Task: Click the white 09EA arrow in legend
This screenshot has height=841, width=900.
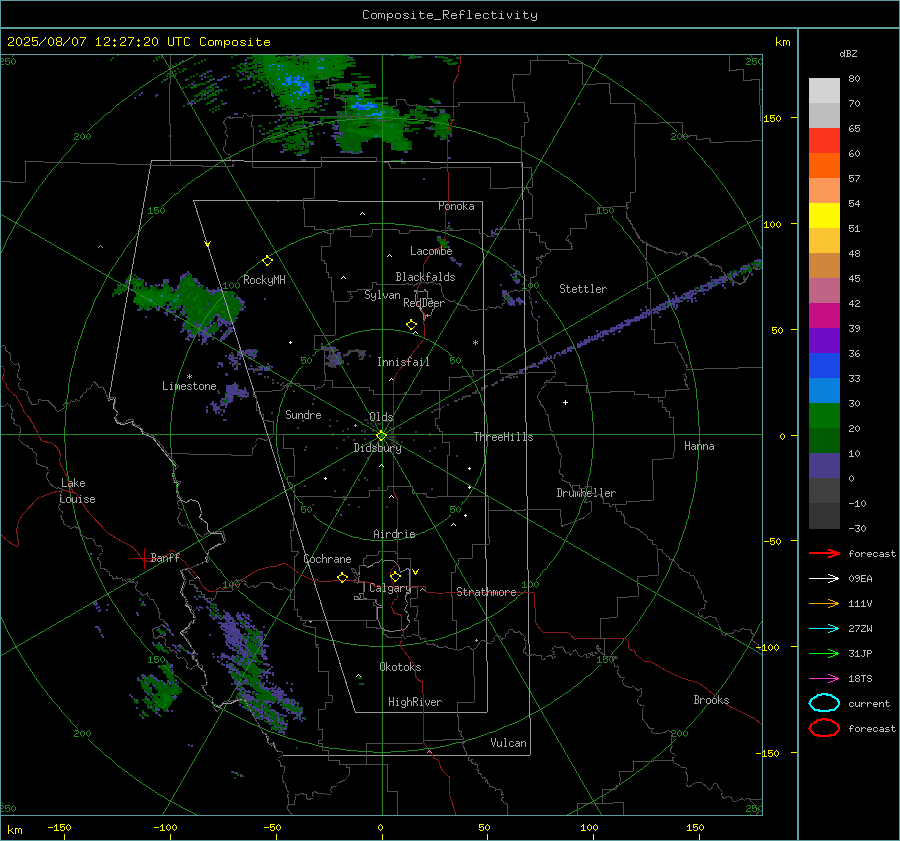Action: (x=824, y=579)
